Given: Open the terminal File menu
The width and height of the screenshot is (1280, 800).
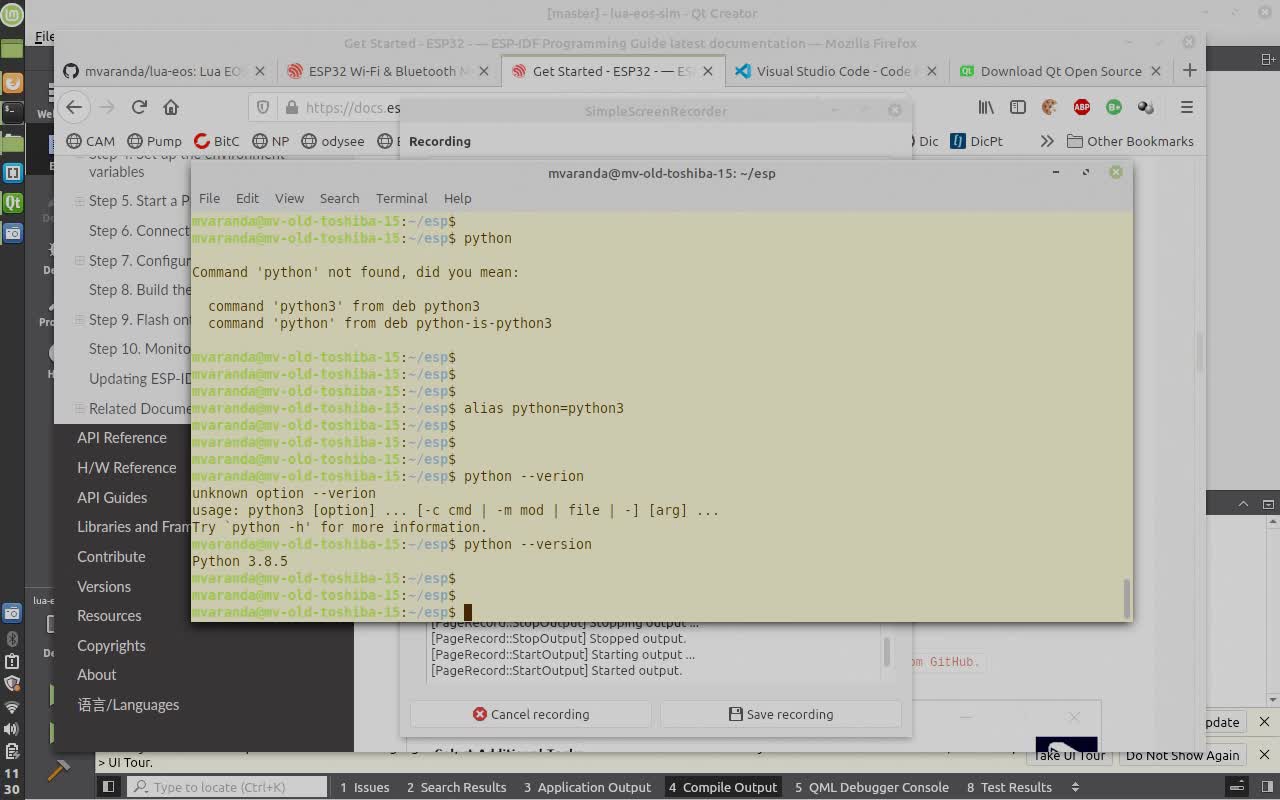Looking at the screenshot, I should point(209,198).
